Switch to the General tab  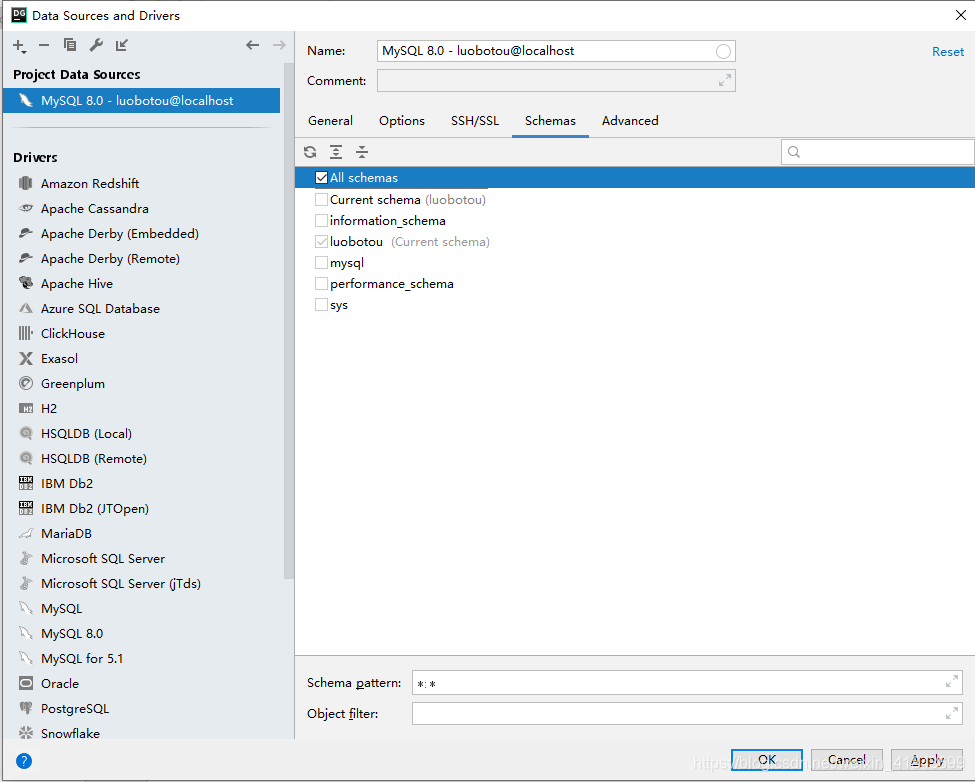(x=330, y=121)
